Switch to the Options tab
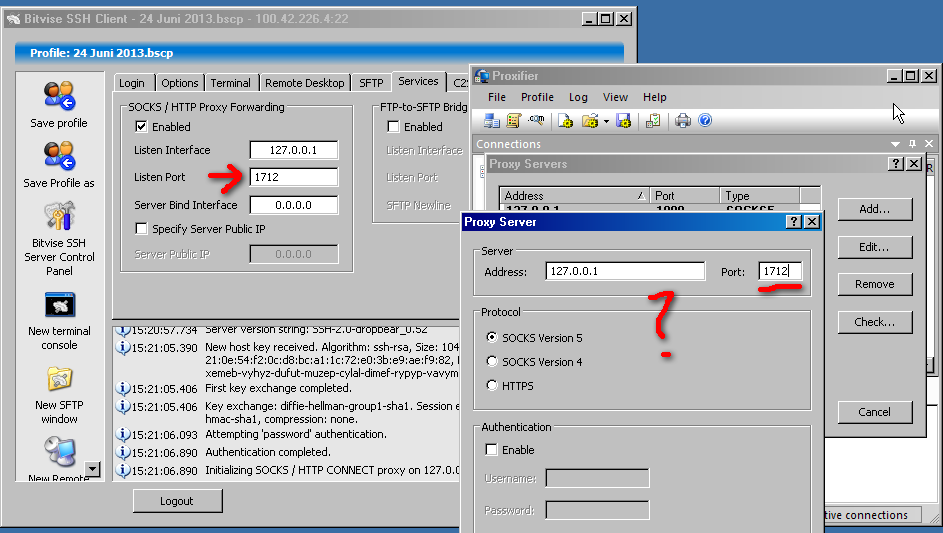This screenshot has height=533, width=943. 179,83
